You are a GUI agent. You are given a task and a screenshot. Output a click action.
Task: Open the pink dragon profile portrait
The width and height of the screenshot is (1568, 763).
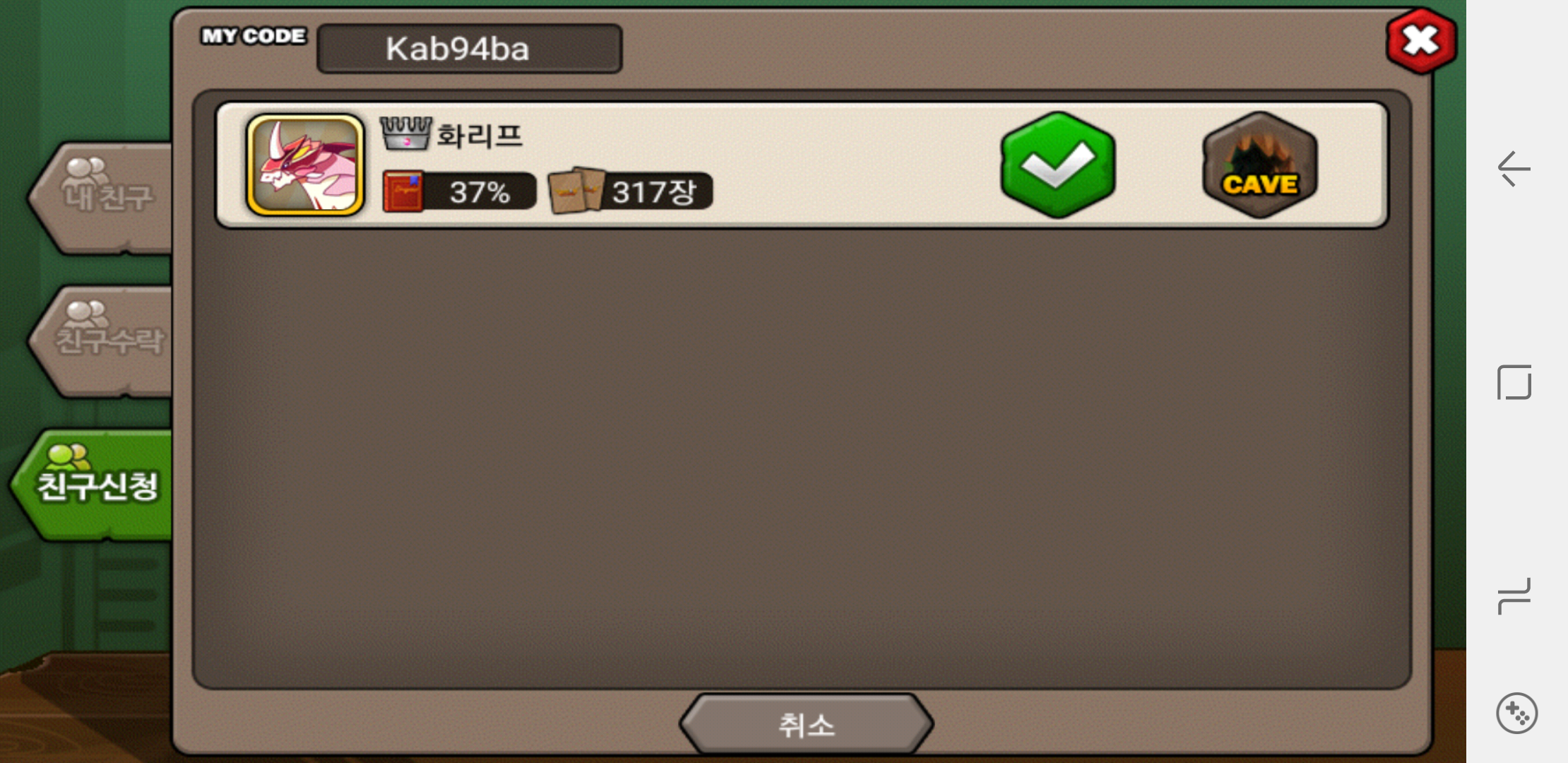point(304,165)
